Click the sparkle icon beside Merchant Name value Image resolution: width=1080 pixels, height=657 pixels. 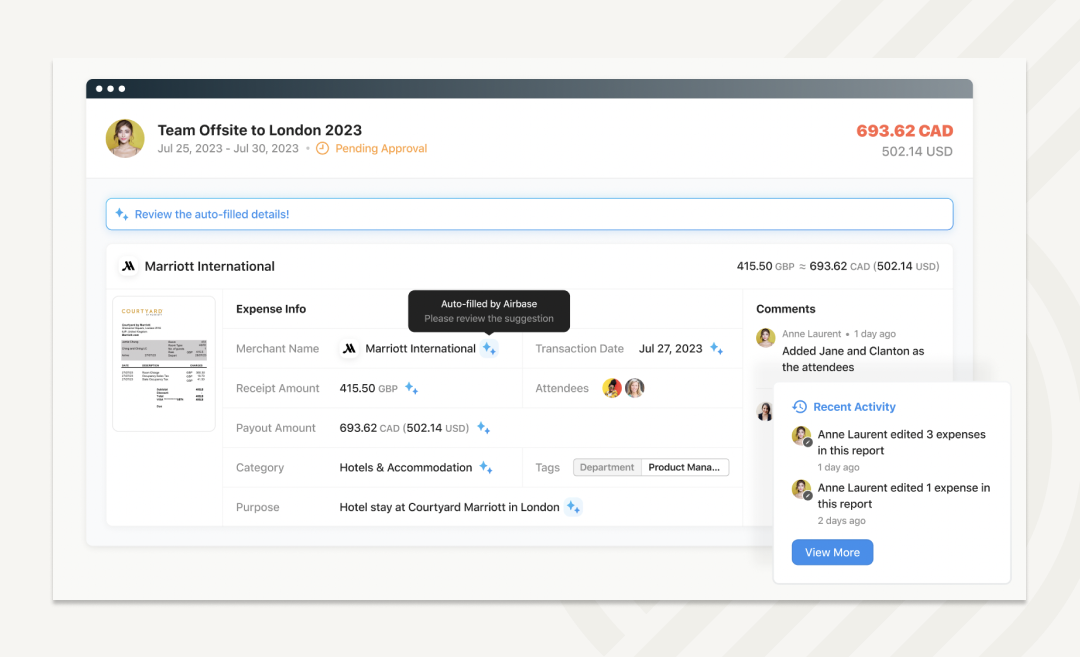pyautogui.click(x=489, y=348)
